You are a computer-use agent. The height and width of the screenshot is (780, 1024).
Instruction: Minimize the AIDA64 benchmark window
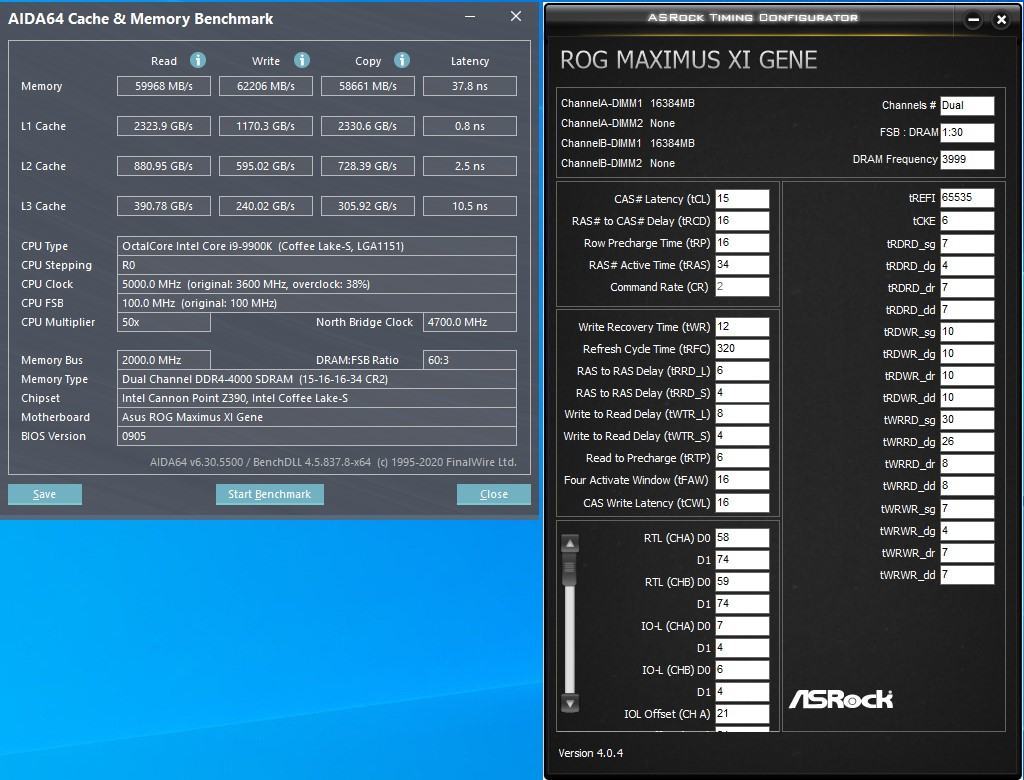470,16
